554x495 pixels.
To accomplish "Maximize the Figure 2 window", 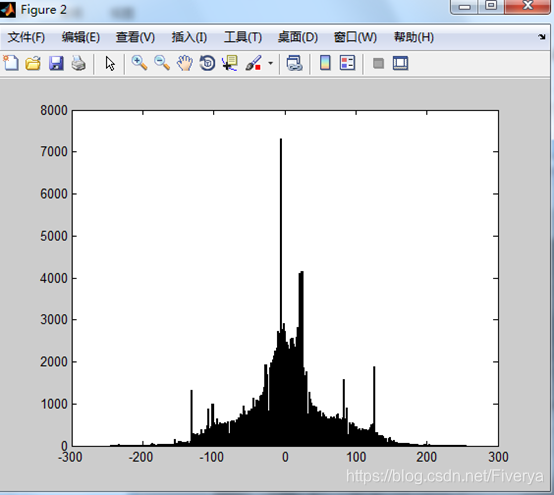I will pyautogui.click(x=491, y=6).
